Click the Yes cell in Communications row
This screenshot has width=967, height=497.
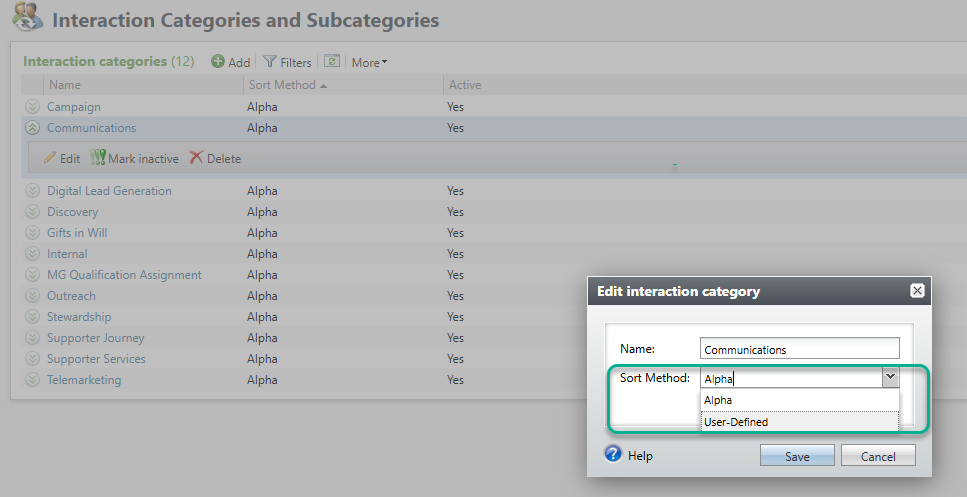pos(455,128)
